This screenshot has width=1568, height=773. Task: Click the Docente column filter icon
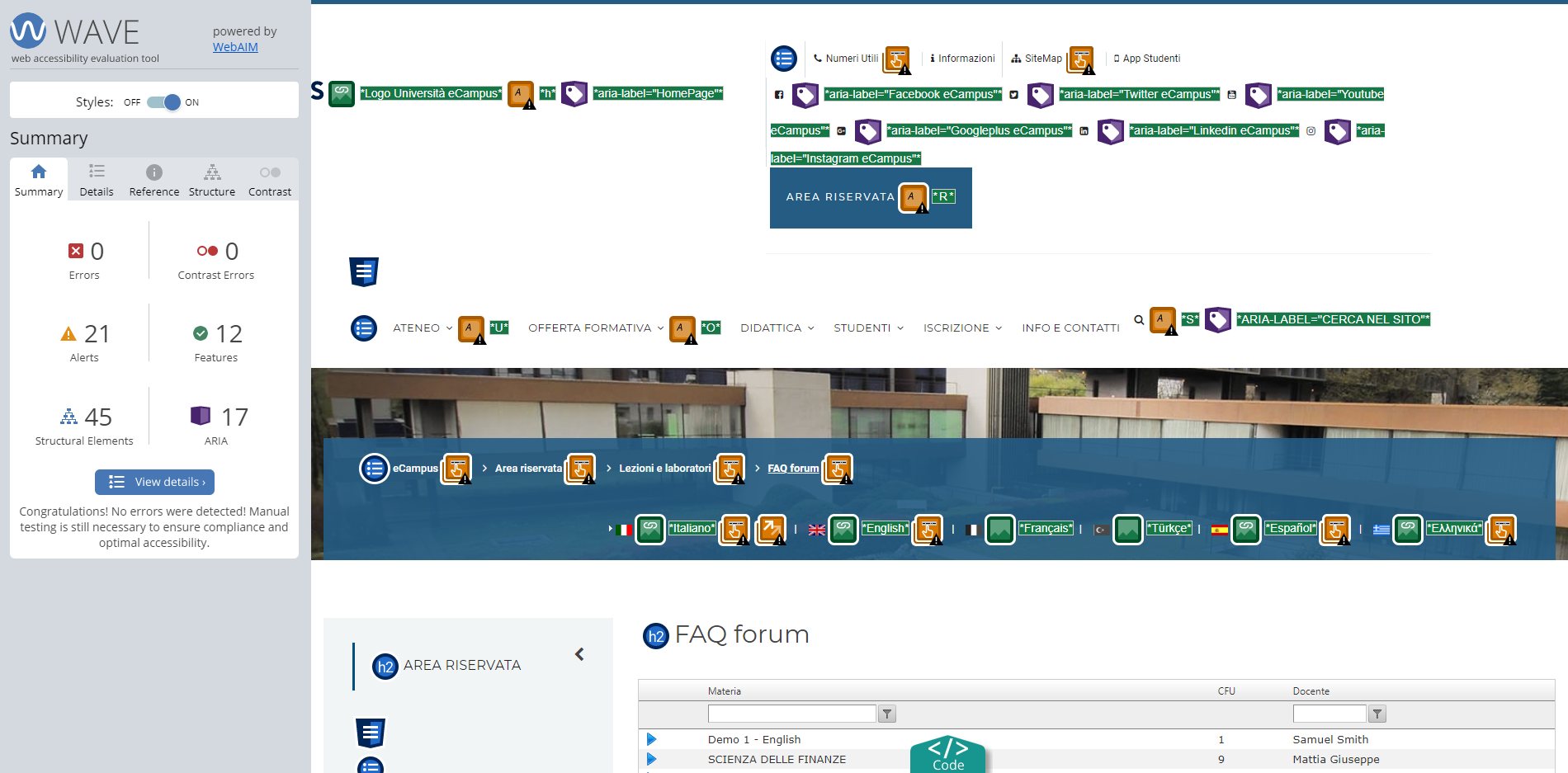tap(1377, 714)
